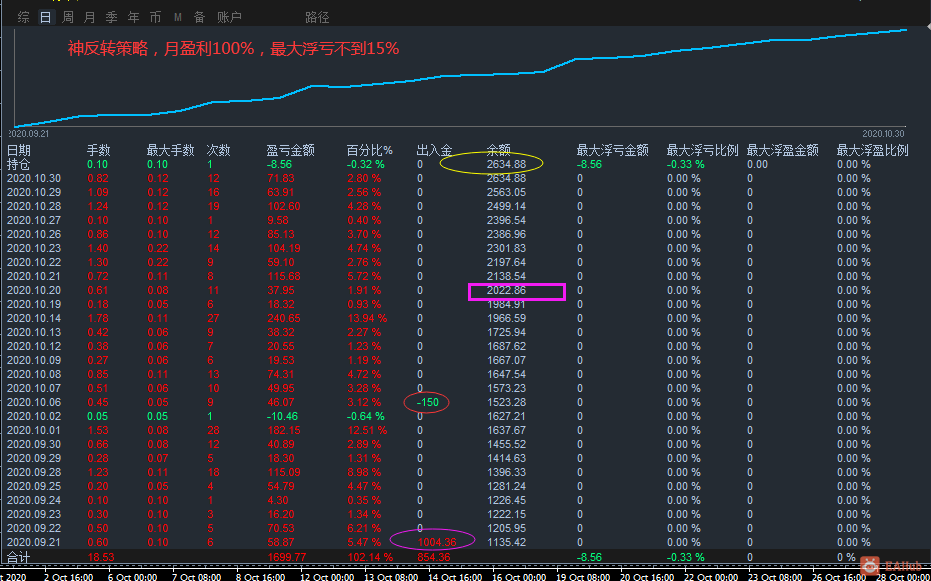Open the 季 quarterly tab
931x581 pixels.
click(112, 17)
